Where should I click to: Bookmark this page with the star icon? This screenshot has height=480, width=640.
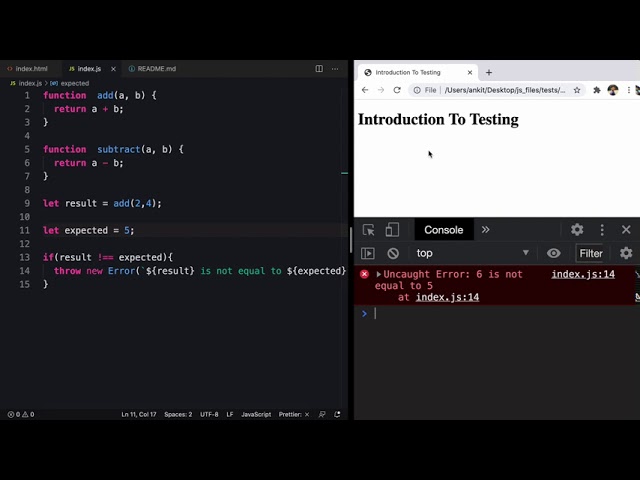(577, 90)
